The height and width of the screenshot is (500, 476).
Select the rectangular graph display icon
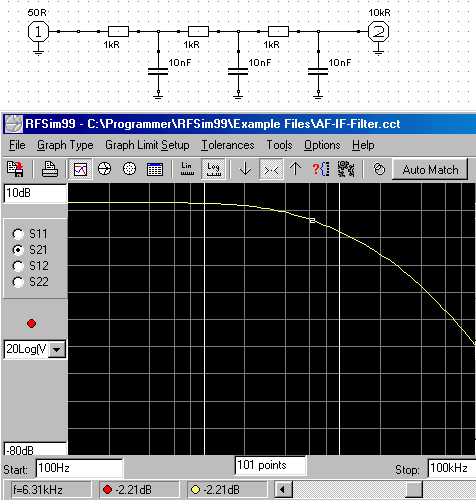point(80,169)
